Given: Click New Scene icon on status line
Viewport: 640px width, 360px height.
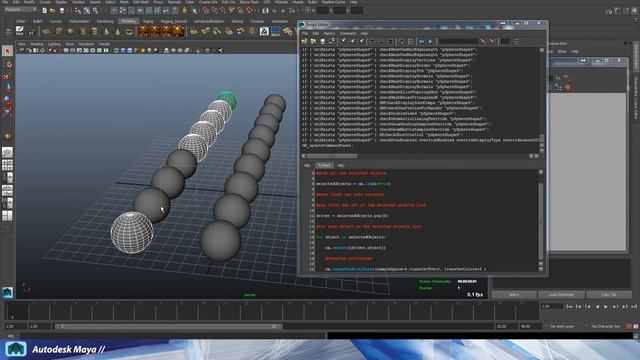Looking at the screenshot, I should 44,11.
